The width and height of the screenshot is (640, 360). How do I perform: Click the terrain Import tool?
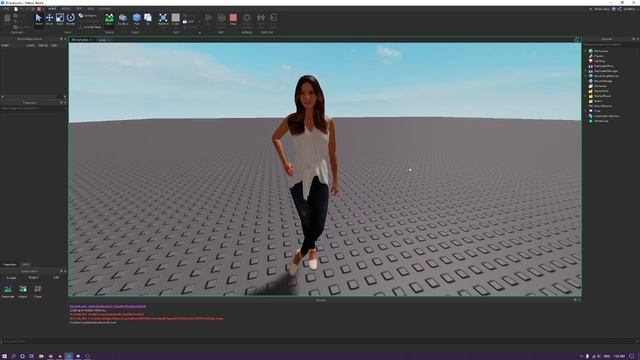tap(23, 291)
